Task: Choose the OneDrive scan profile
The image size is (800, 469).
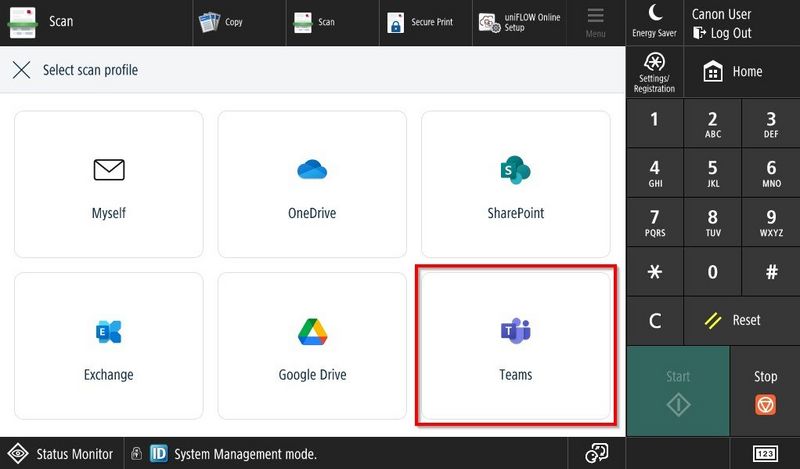Action: [312, 183]
